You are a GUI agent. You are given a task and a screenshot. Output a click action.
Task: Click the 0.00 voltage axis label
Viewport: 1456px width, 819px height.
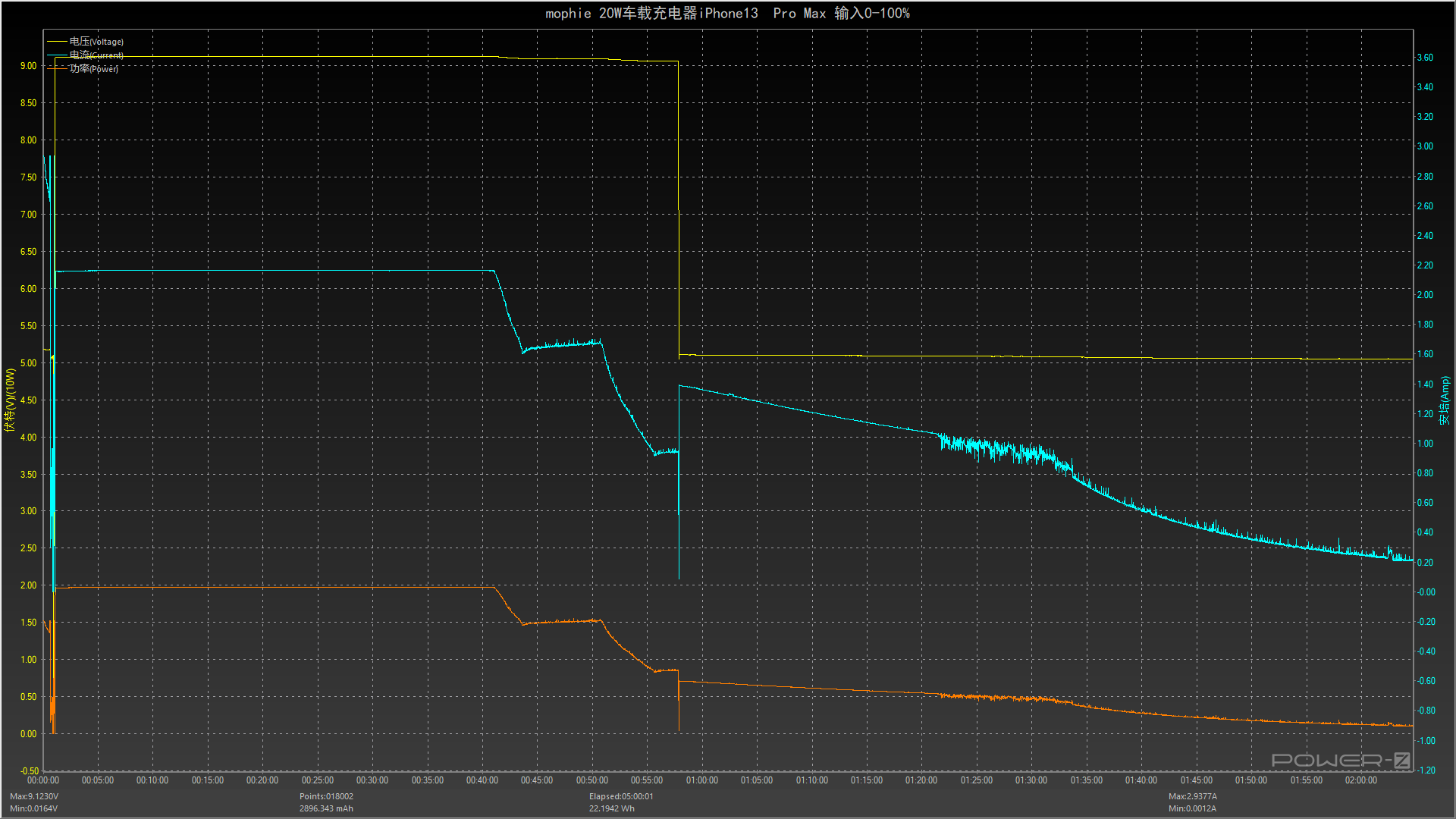28,734
